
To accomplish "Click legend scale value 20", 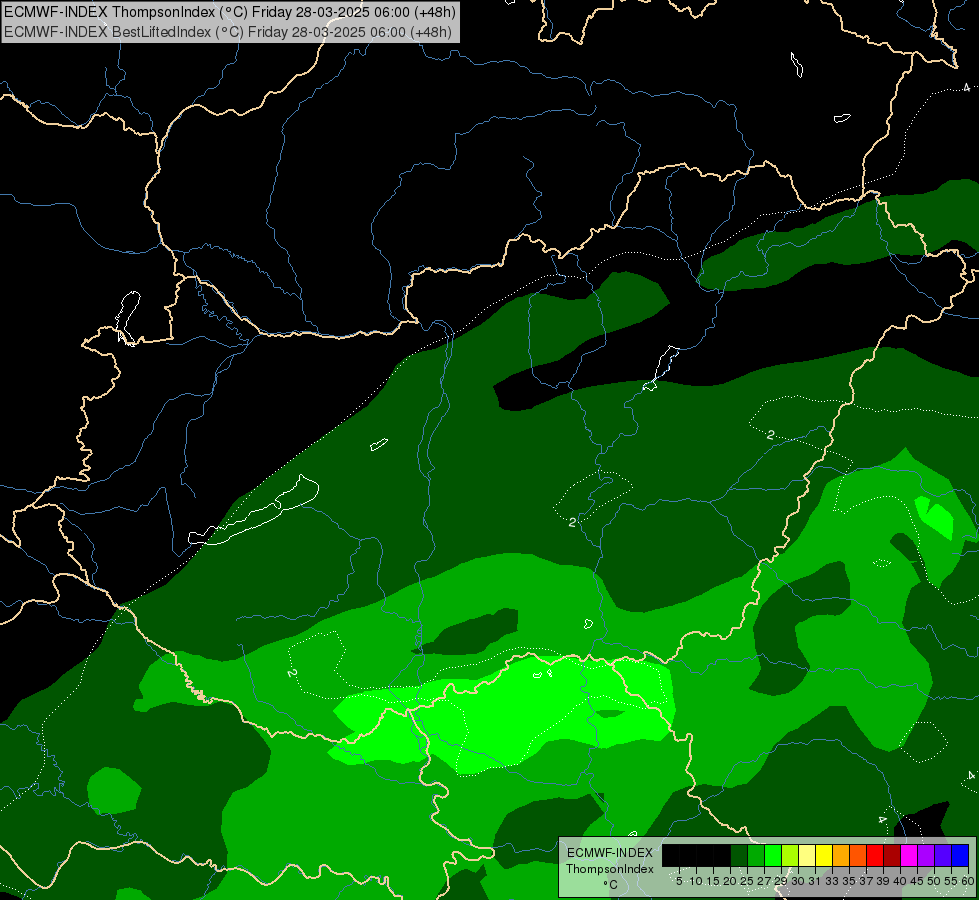I will [x=730, y=881].
